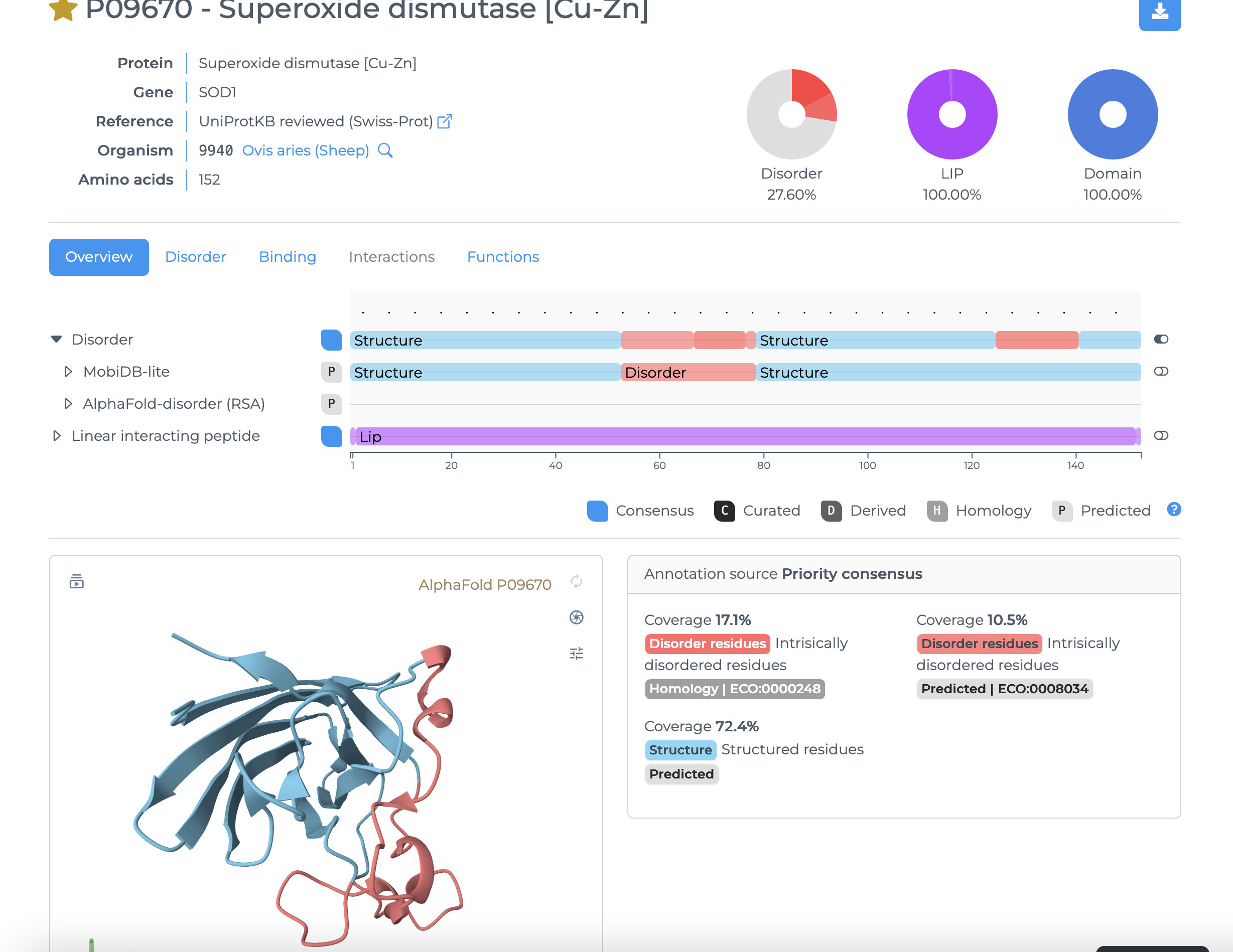1233x952 pixels.
Task: Collapse the Disorder tree section
Action: tap(56, 339)
